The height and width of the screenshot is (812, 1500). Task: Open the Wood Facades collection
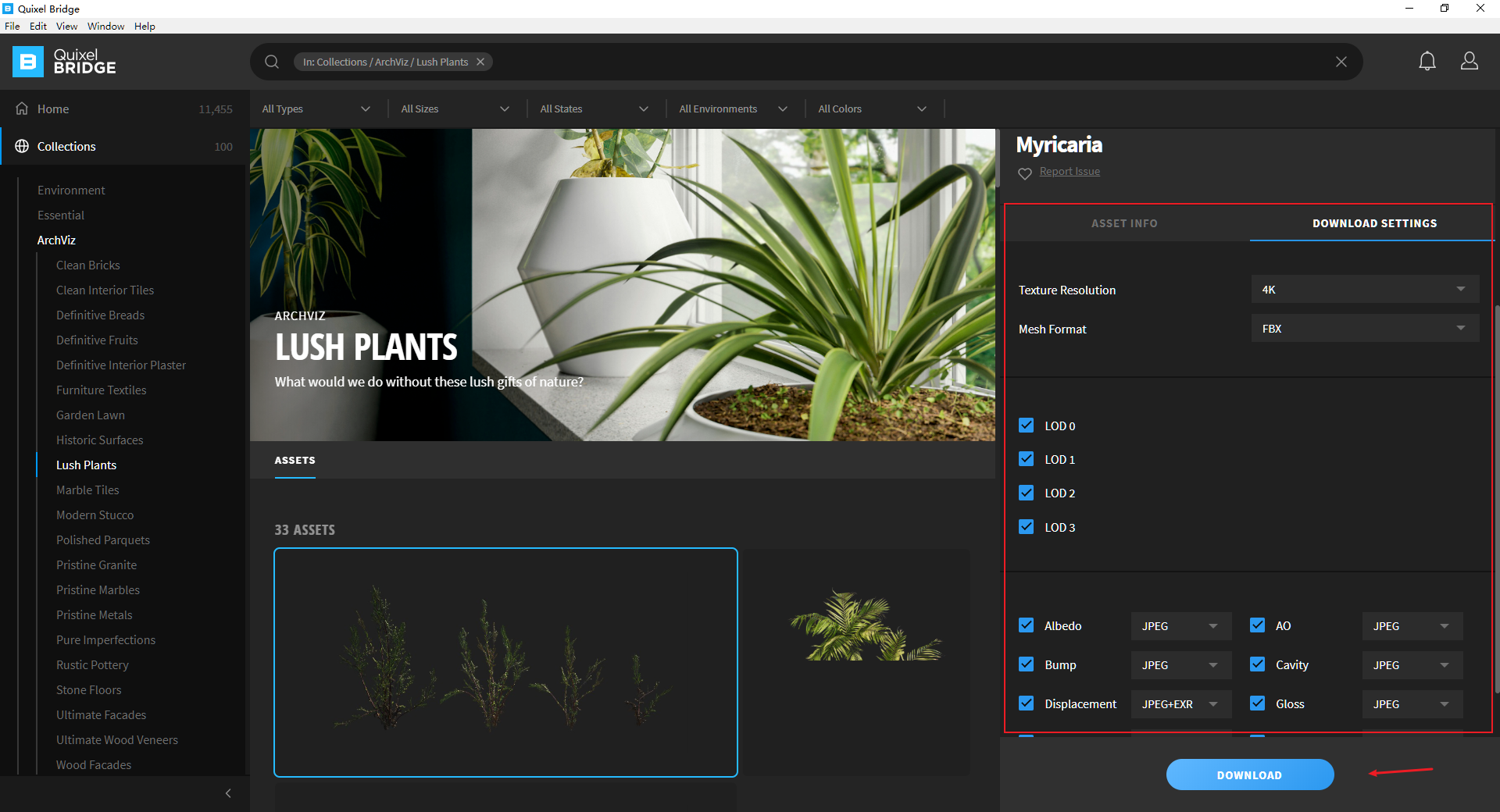[x=94, y=764]
